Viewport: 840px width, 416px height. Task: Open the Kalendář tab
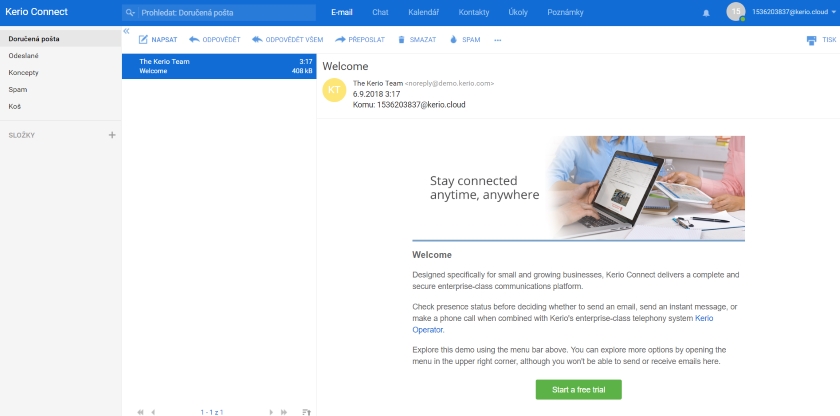(424, 12)
